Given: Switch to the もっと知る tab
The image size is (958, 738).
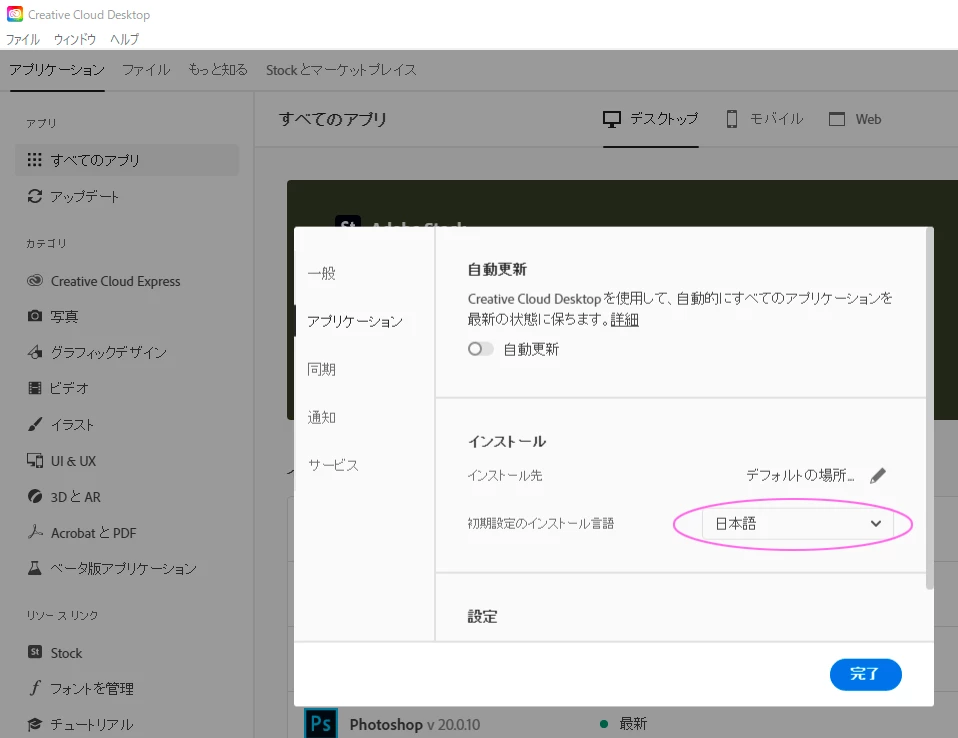Looking at the screenshot, I should (218, 70).
